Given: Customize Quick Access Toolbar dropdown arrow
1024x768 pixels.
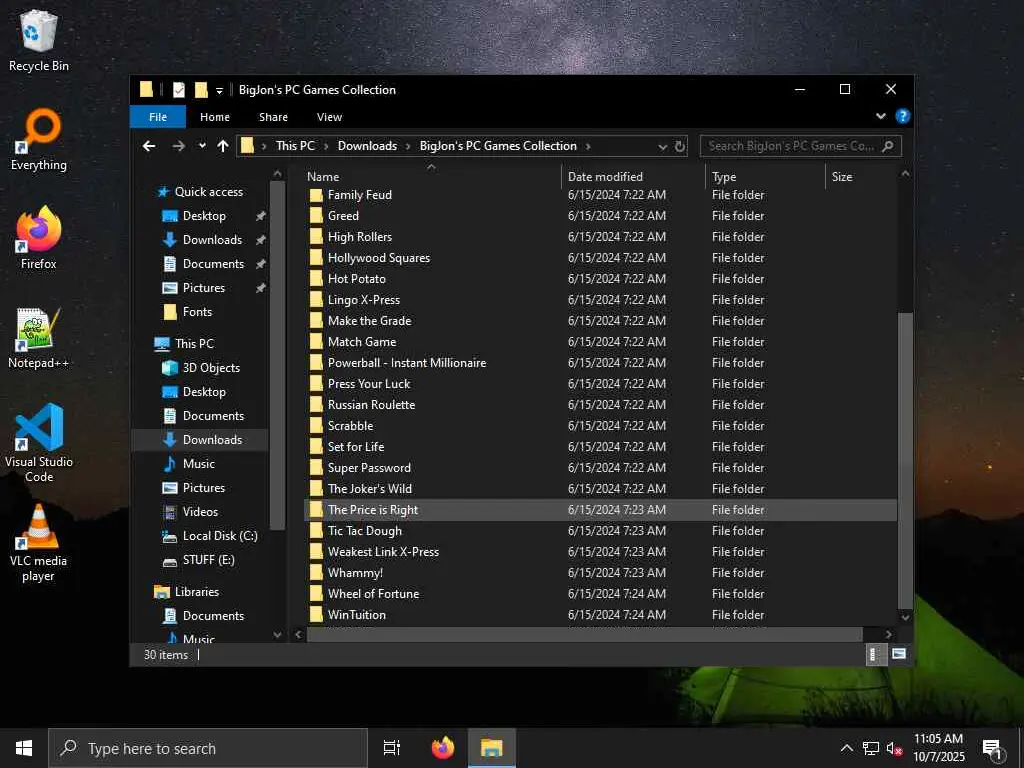Looking at the screenshot, I should pyautogui.click(x=219, y=91).
